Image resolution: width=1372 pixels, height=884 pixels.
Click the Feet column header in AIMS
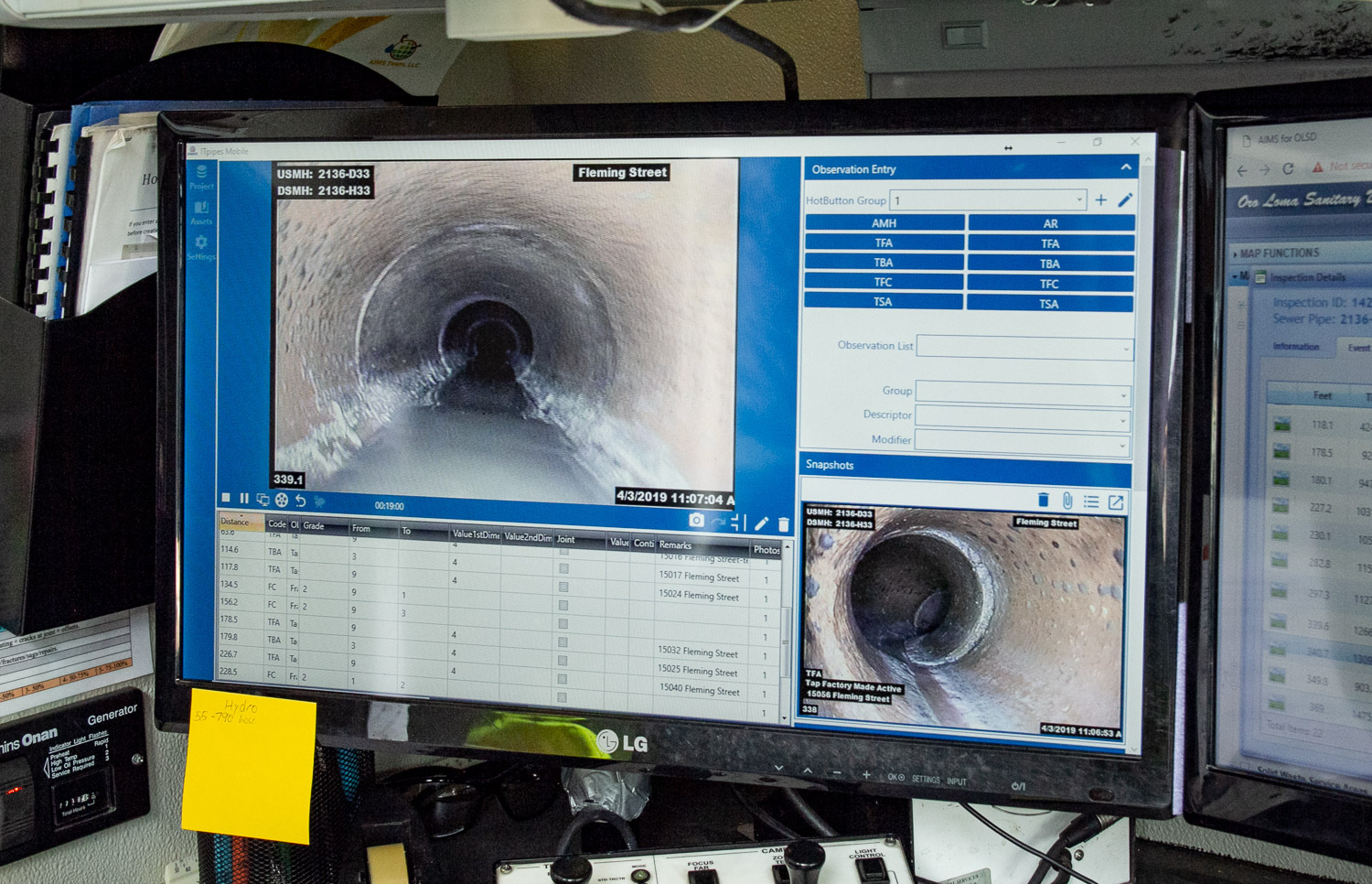pyautogui.click(x=1323, y=396)
